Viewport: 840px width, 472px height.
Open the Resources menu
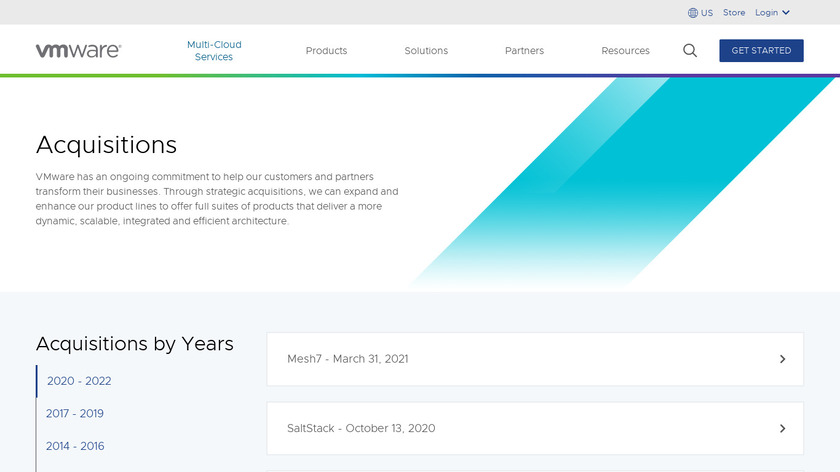(x=625, y=51)
